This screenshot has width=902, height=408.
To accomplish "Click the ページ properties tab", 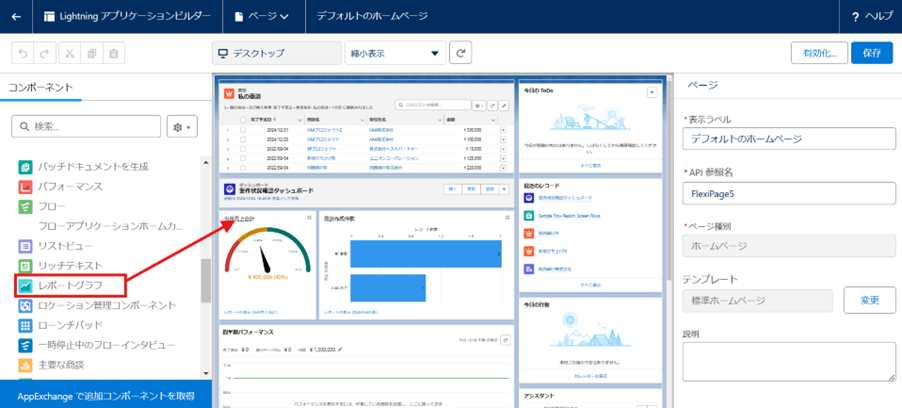I will click(704, 85).
